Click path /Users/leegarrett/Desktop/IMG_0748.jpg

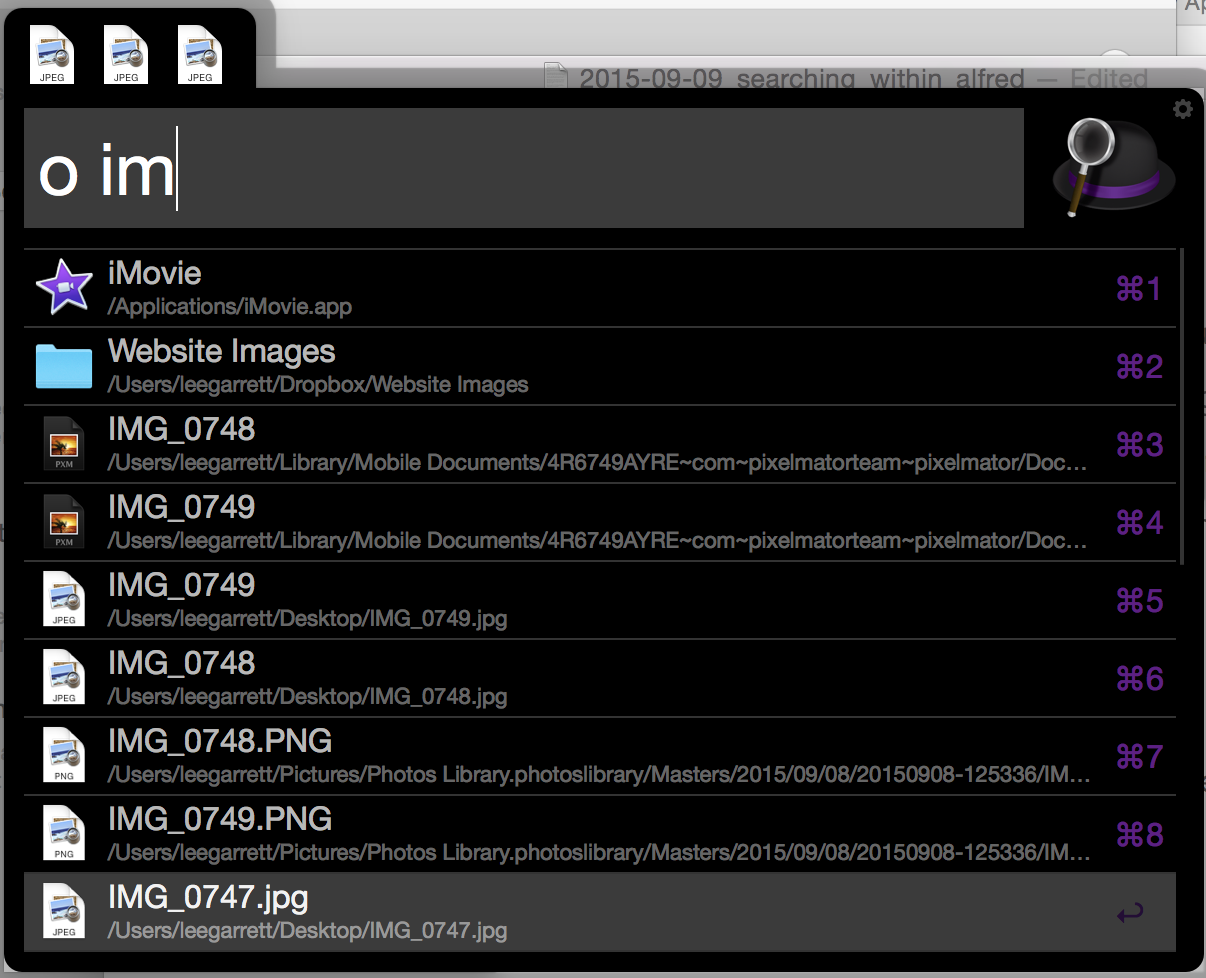(308, 697)
